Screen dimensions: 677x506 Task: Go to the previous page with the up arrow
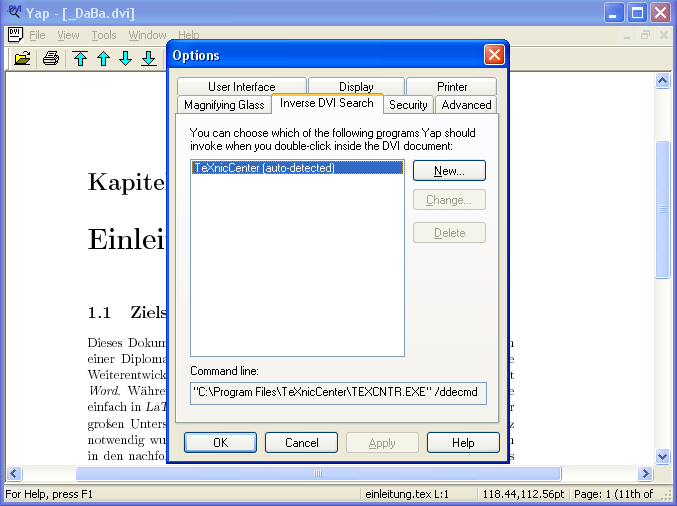[x=103, y=58]
